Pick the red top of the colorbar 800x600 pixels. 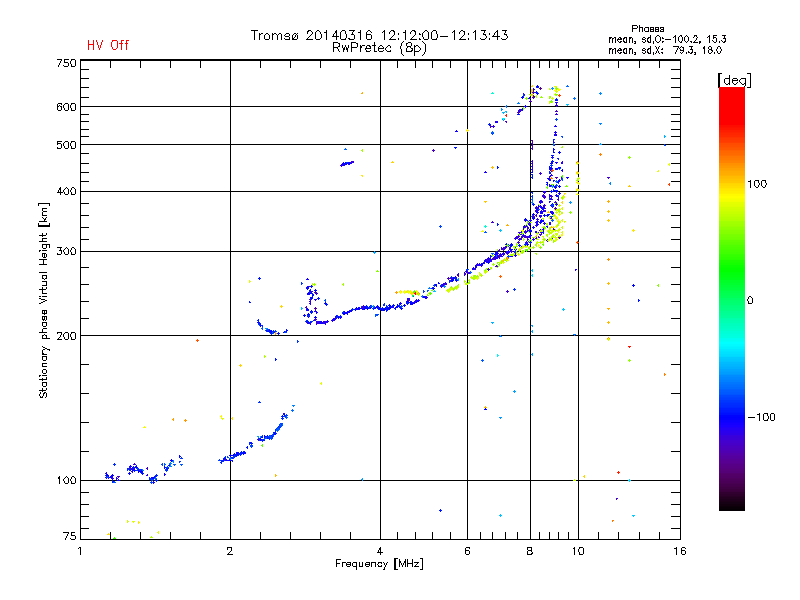pos(731,94)
